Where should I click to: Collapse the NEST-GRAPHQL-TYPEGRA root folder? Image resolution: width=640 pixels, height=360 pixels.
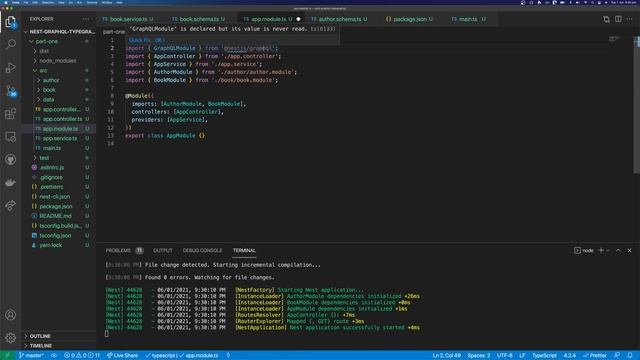59,31
